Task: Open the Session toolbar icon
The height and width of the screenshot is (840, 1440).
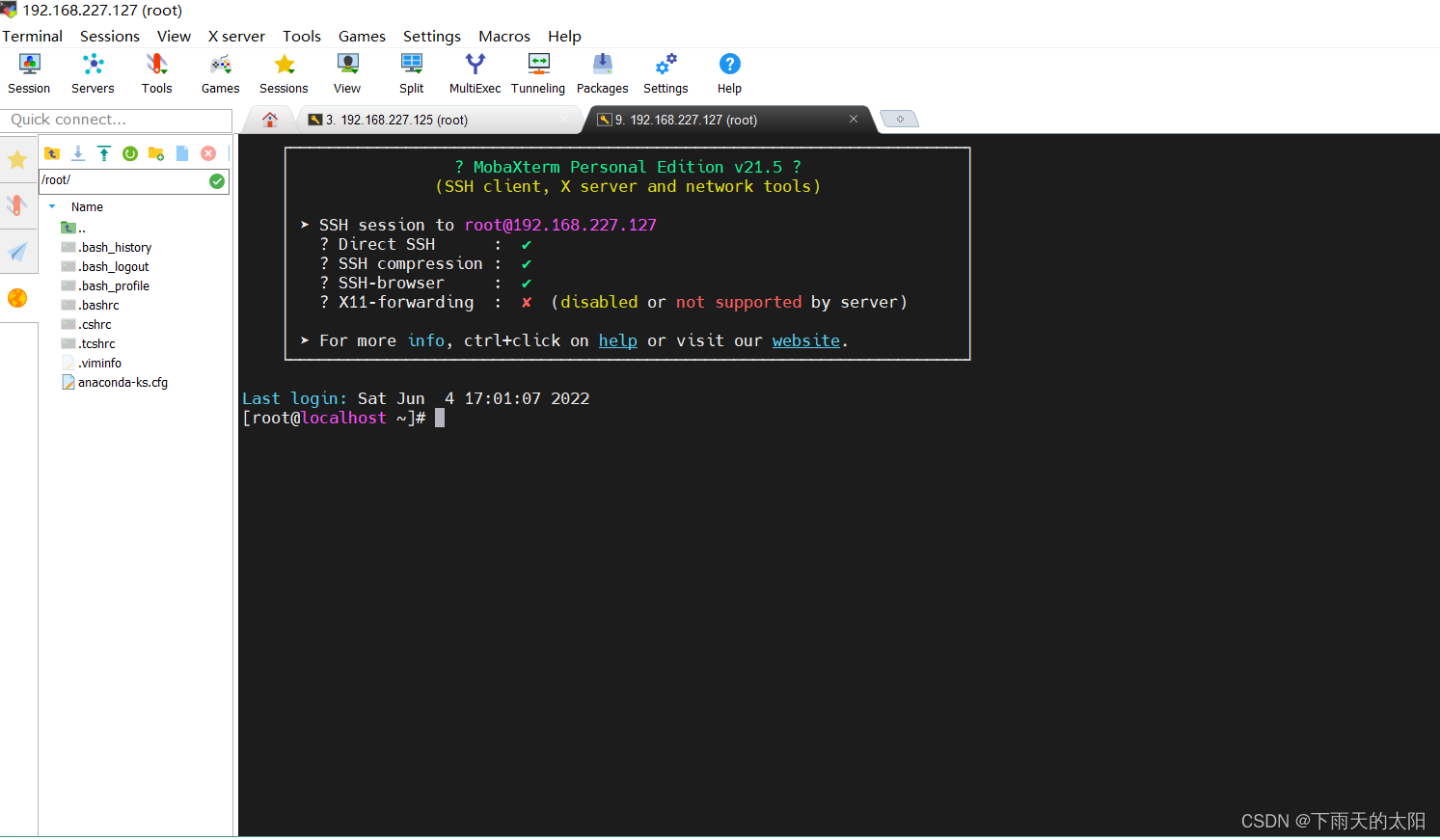Action: pyautogui.click(x=29, y=73)
